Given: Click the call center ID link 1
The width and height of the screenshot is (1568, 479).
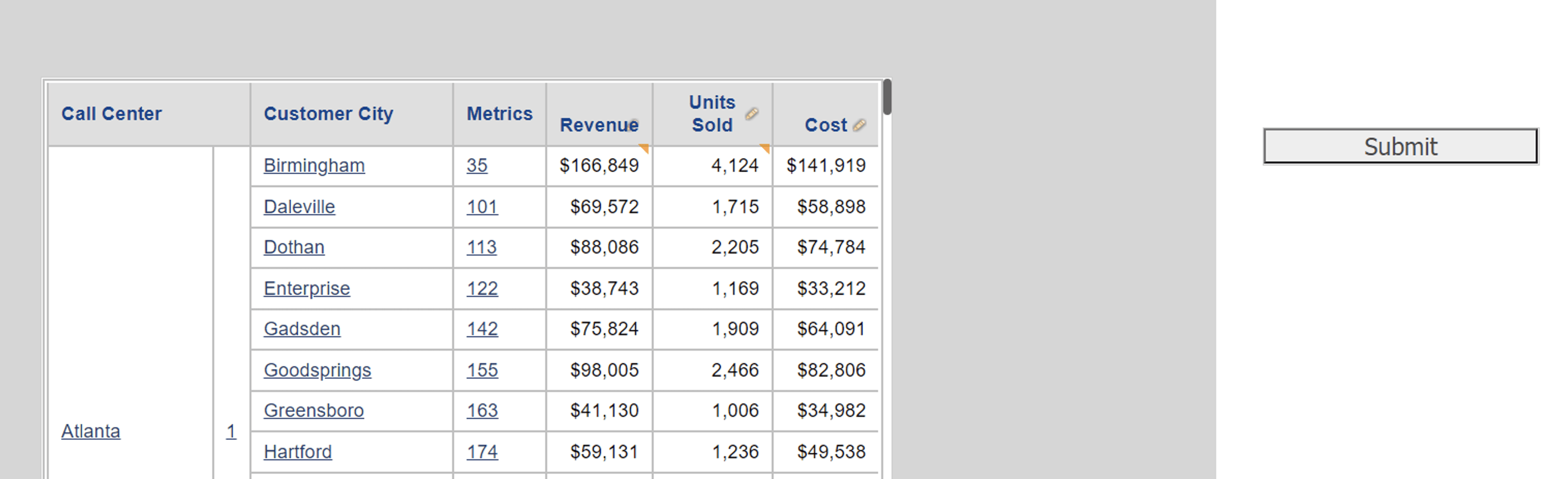Looking at the screenshot, I should coord(231,431).
